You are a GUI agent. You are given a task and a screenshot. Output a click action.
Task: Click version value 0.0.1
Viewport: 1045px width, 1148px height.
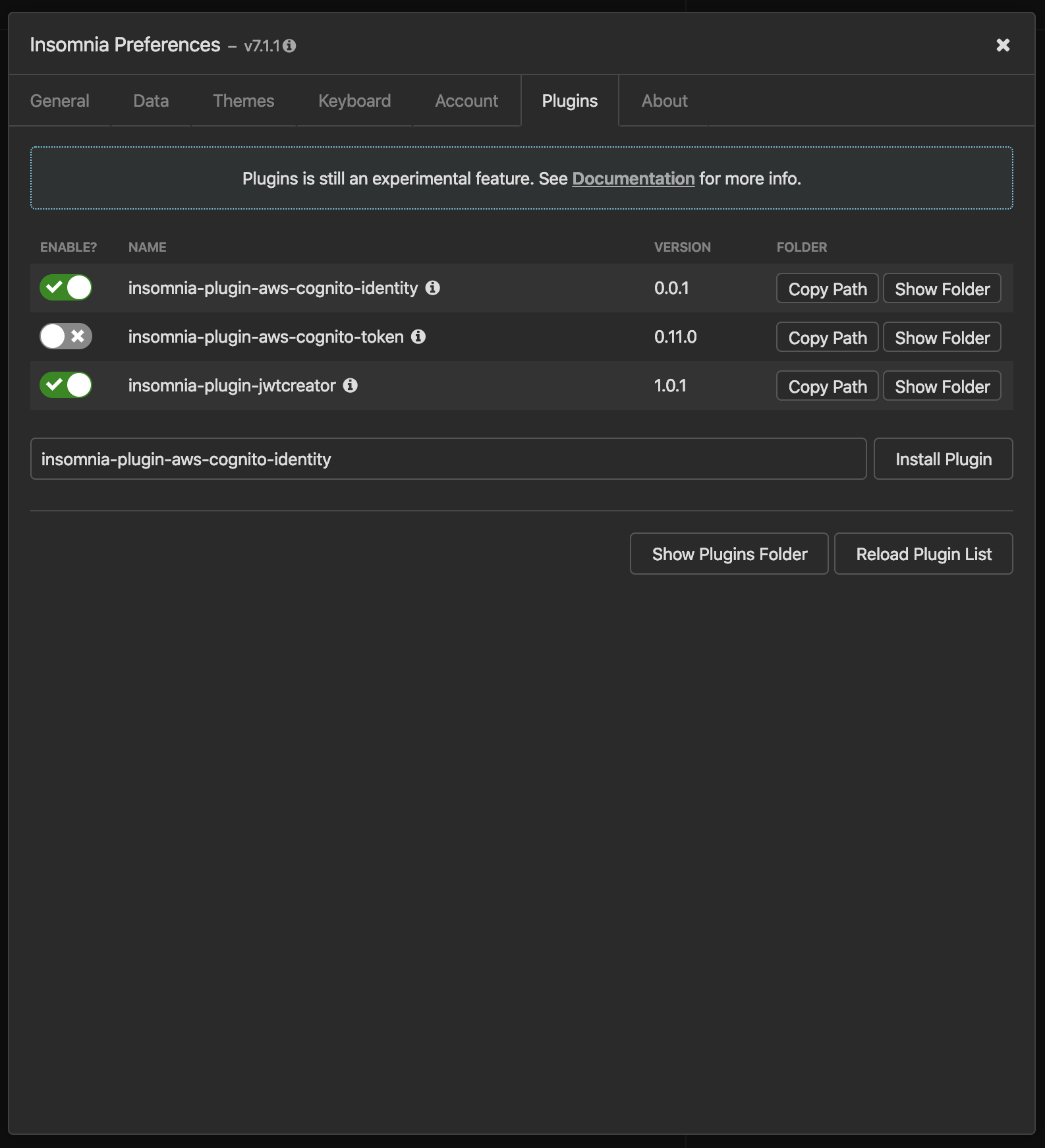(671, 288)
